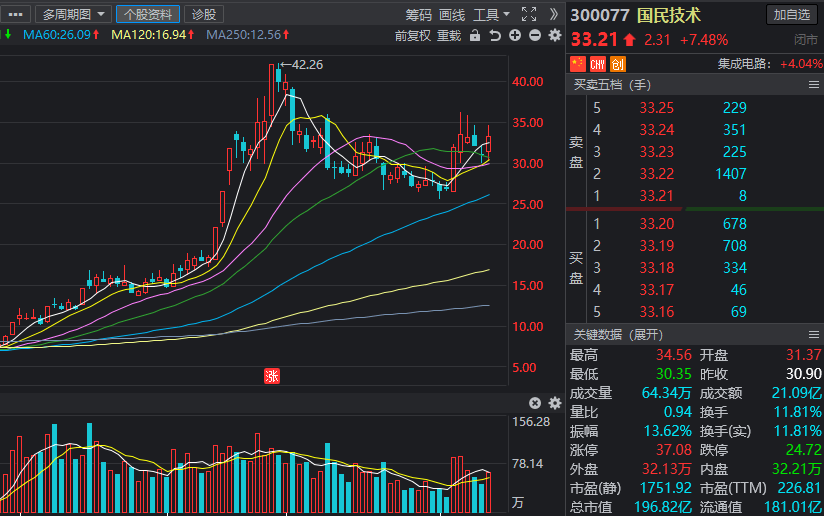Click the undo arrow icon

495,35
